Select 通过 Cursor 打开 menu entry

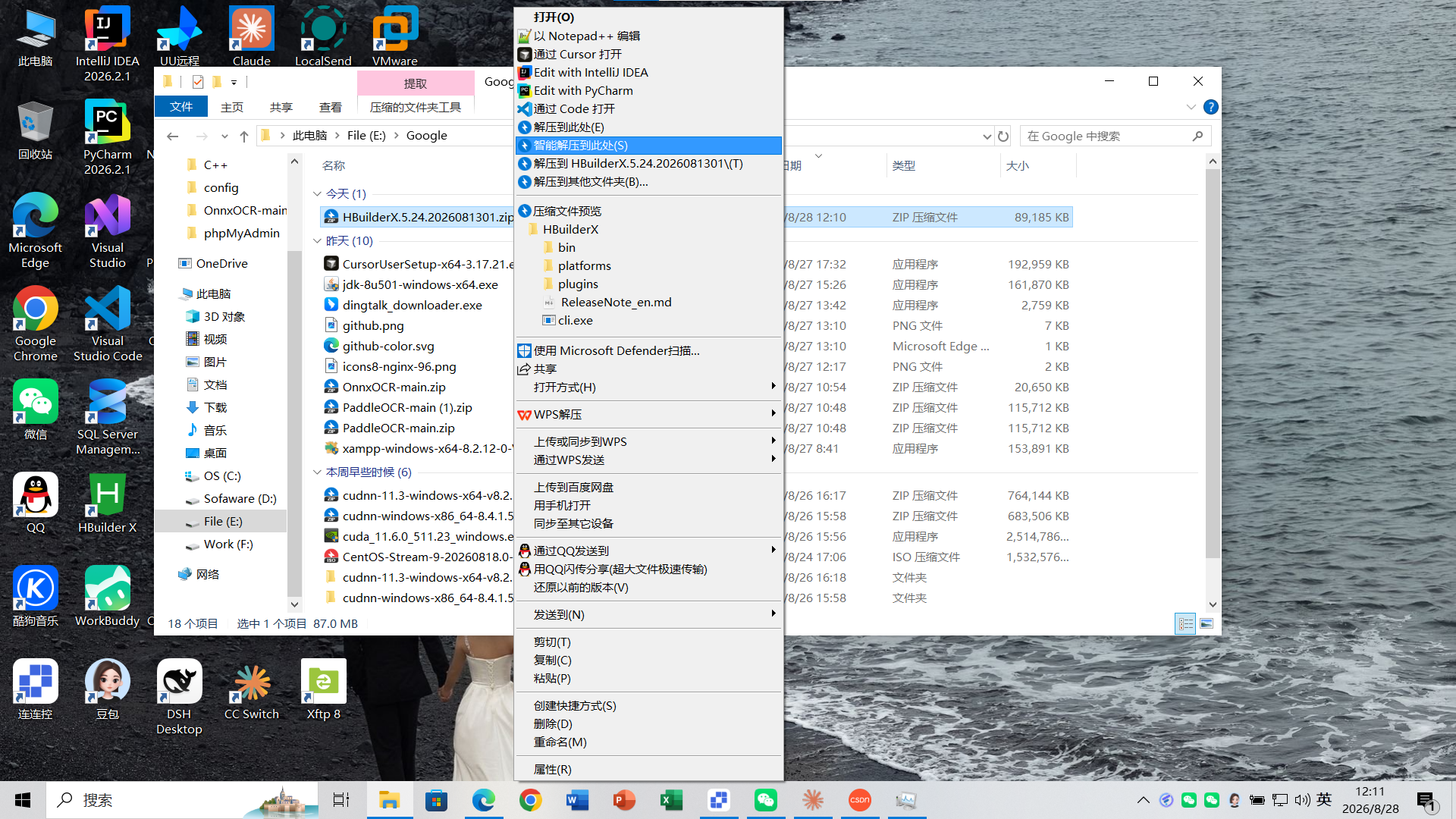coord(648,54)
